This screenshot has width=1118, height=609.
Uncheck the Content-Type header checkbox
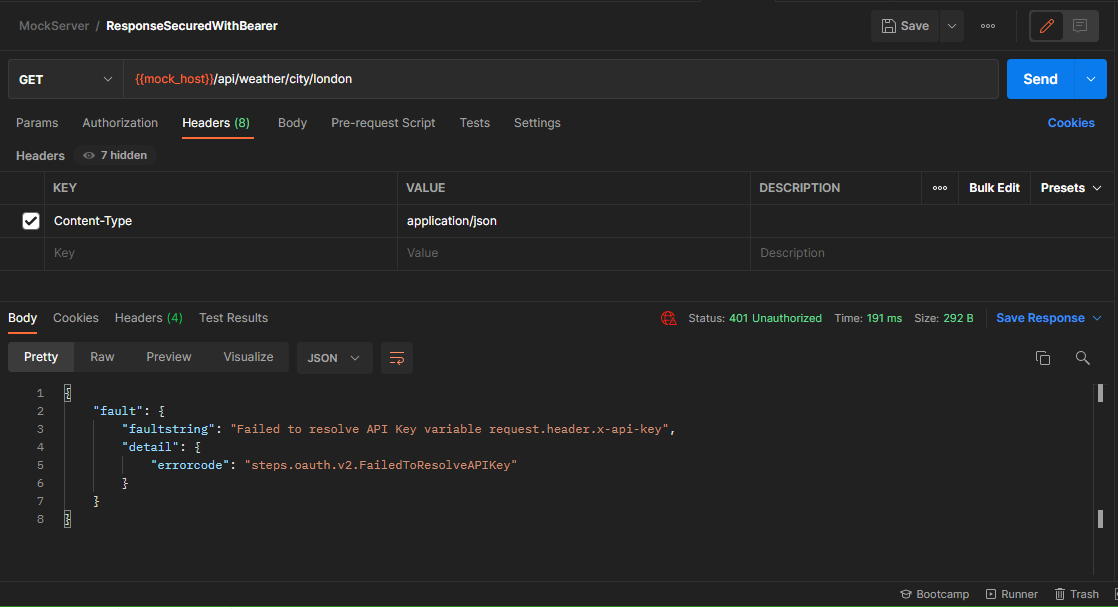[31, 221]
